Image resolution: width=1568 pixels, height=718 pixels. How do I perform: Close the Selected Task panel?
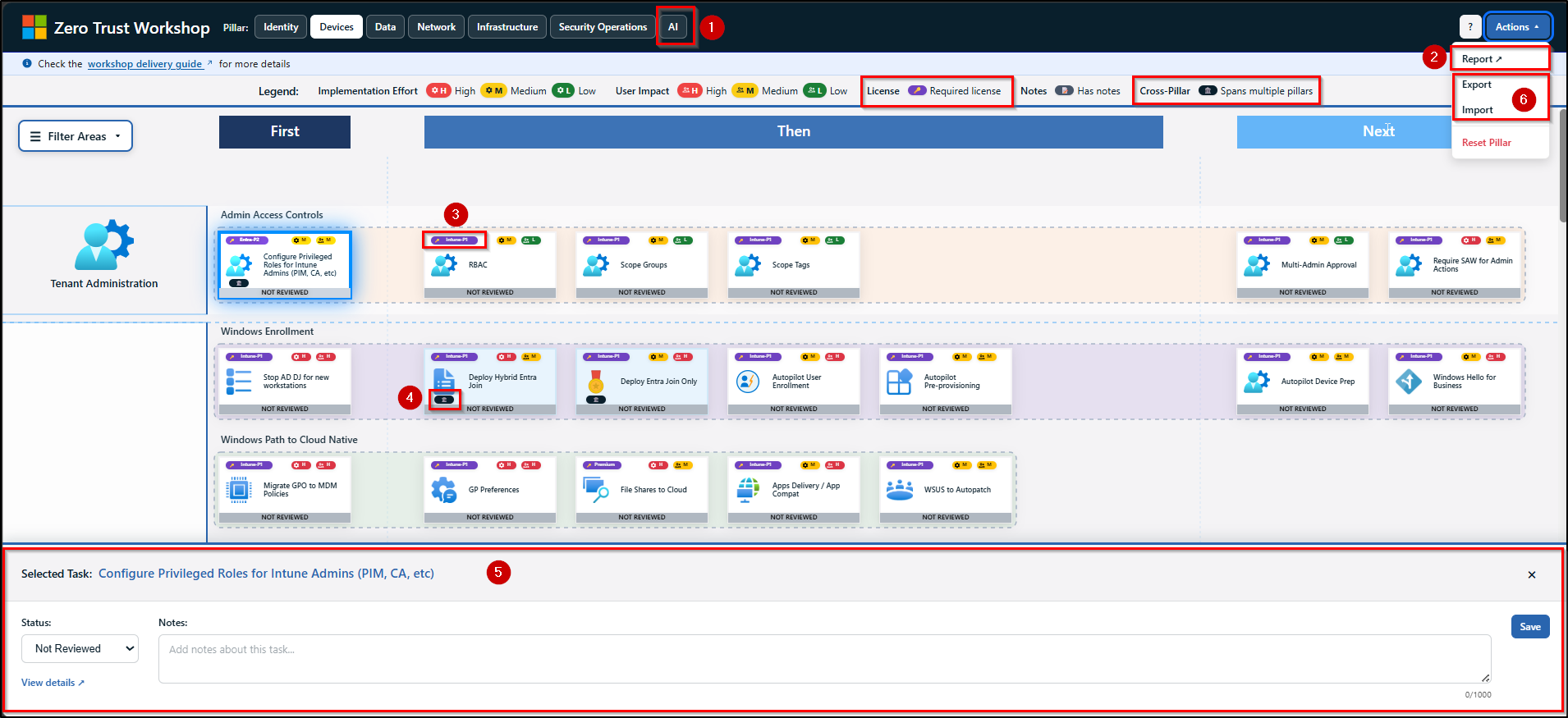click(1532, 574)
